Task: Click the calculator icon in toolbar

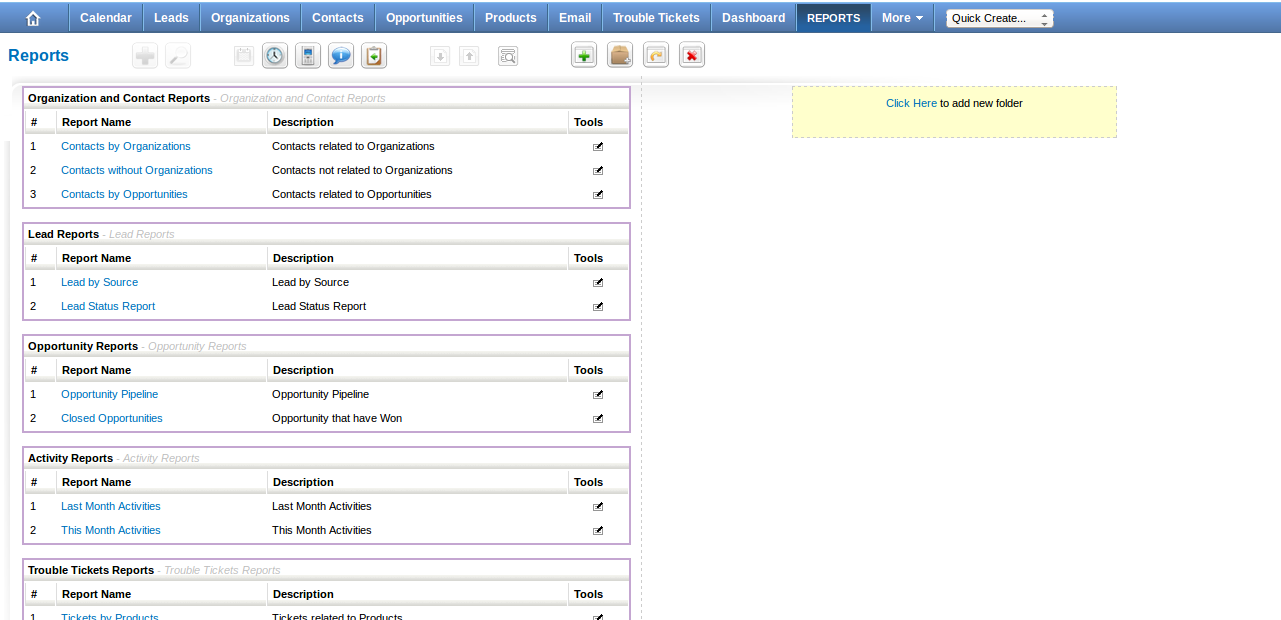Action: pyautogui.click(x=308, y=56)
